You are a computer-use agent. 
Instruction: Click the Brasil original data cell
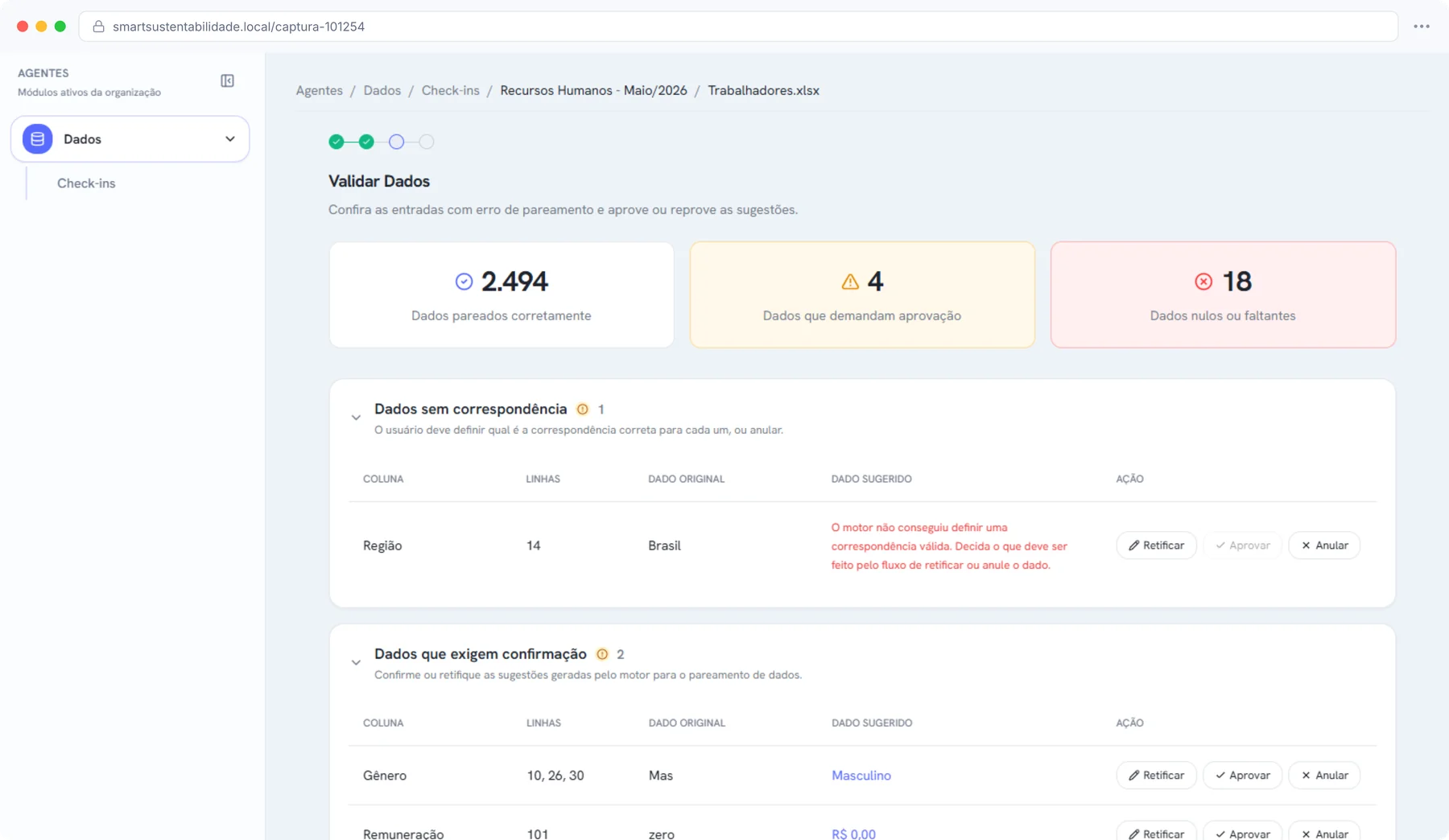point(664,546)
